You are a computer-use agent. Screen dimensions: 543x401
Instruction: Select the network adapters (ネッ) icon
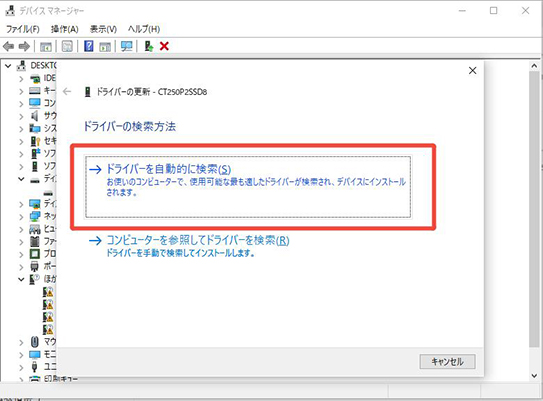point(35,216)
